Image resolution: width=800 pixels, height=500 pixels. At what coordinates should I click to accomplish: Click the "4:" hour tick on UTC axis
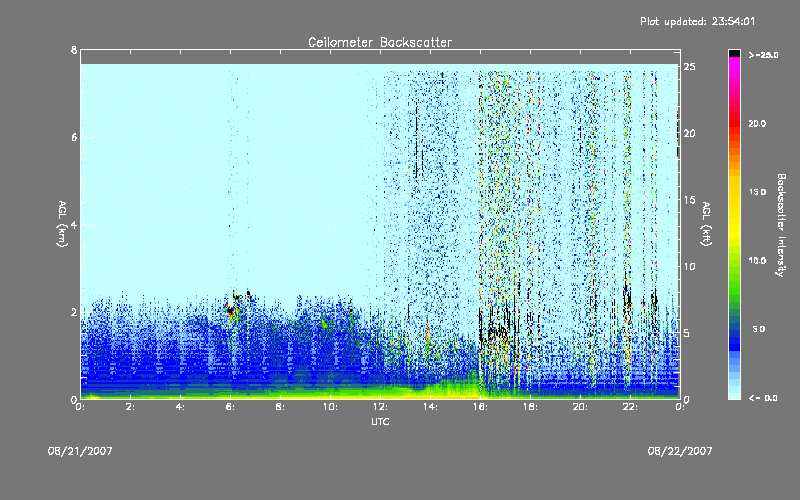181,407
